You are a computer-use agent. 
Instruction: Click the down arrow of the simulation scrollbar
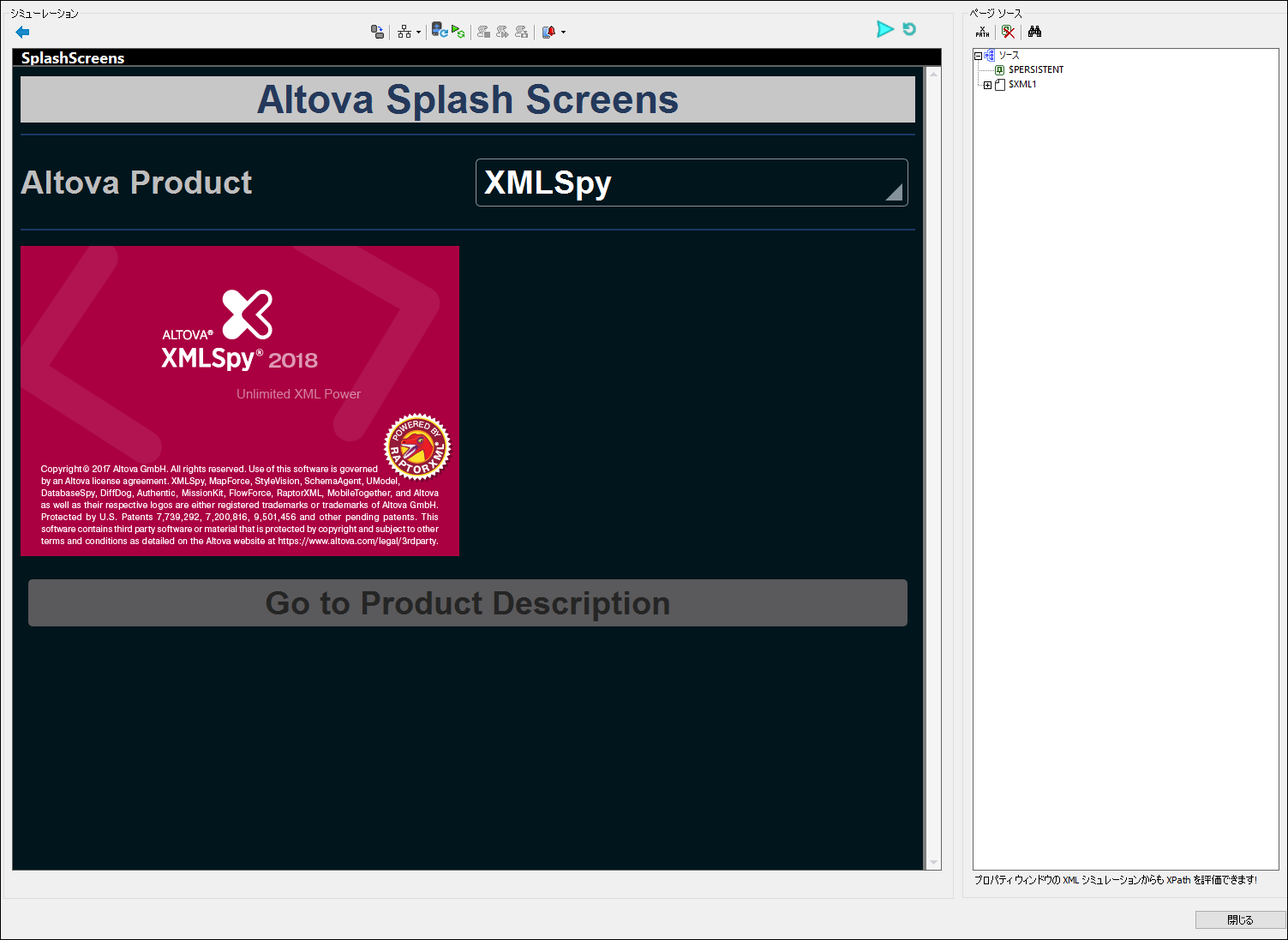click(x=934, y=862)
